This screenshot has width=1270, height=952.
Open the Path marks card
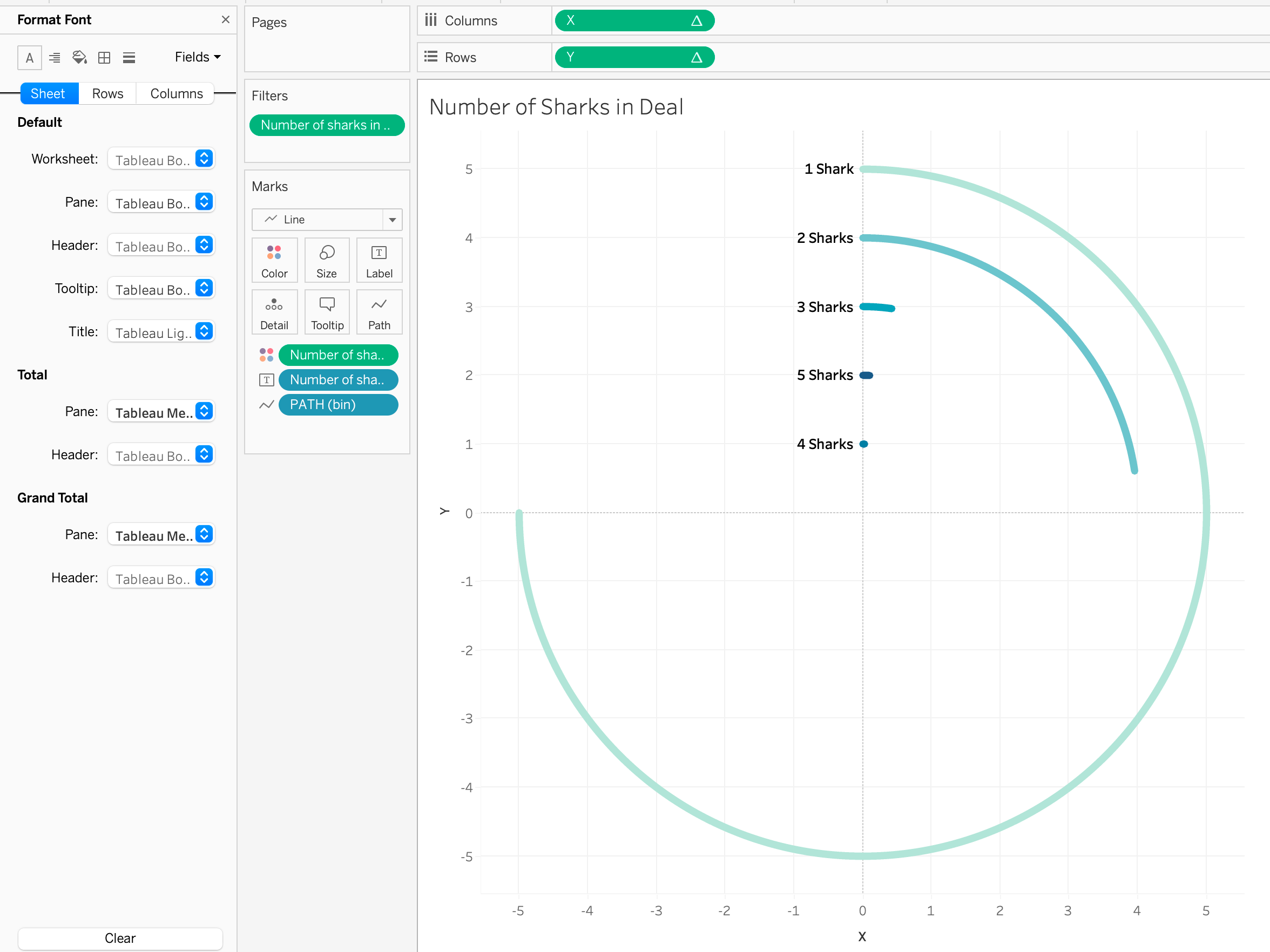(379, 312)
